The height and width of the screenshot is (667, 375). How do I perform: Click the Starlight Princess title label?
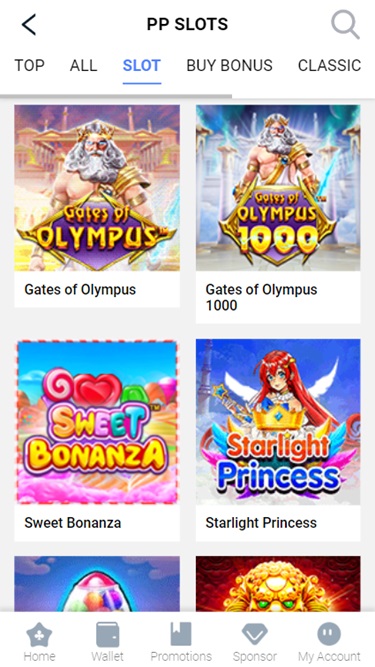point(261,523)
